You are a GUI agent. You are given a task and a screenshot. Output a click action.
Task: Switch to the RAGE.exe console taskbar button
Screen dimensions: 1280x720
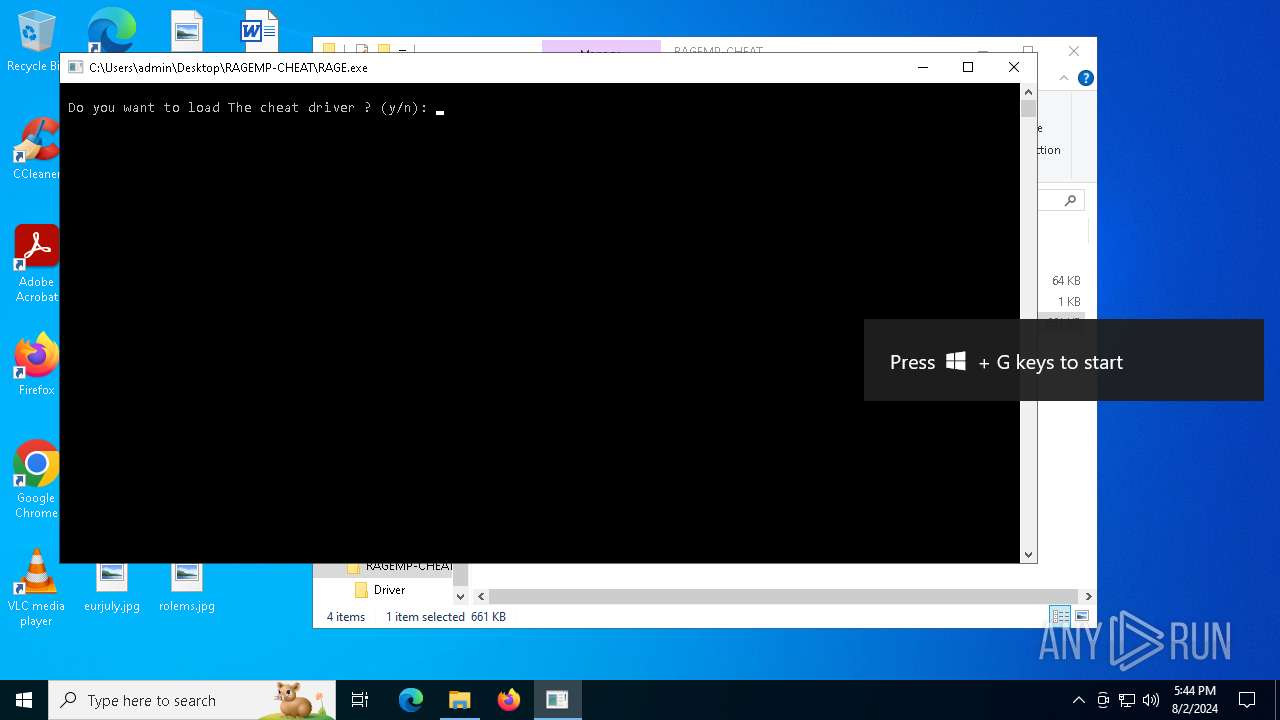[557, 700]
